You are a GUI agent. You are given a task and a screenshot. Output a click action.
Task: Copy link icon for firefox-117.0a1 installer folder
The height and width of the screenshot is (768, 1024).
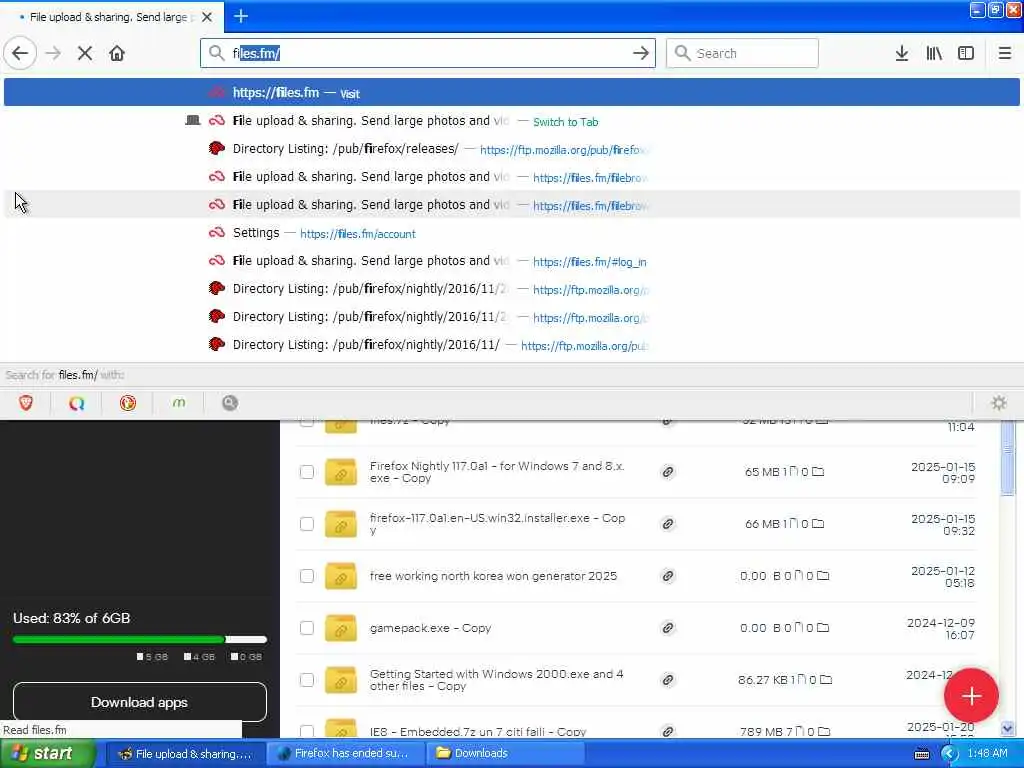667,524
